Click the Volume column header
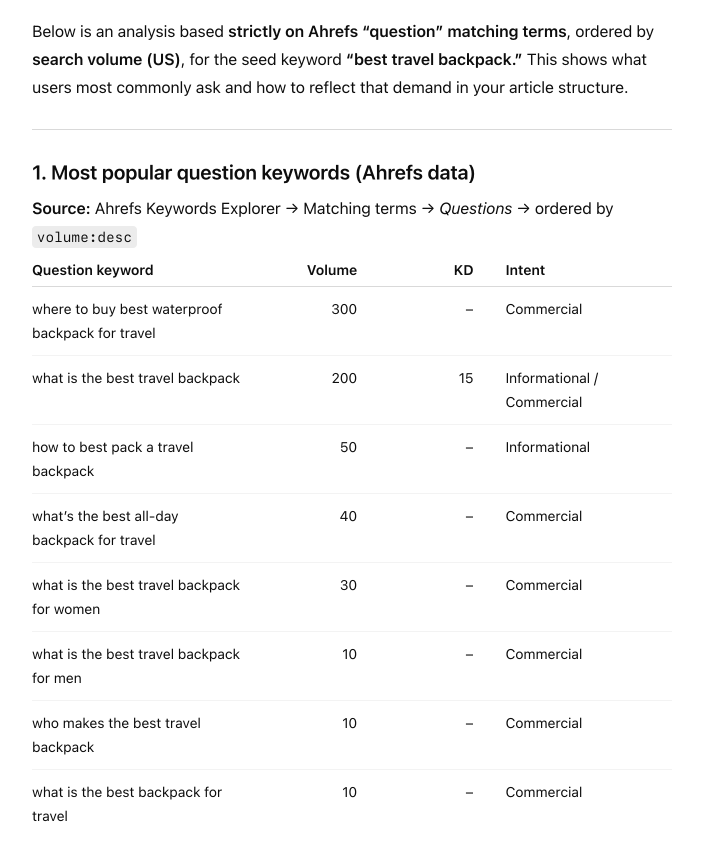Screen dimensions: 706x860 pos(331,270)
